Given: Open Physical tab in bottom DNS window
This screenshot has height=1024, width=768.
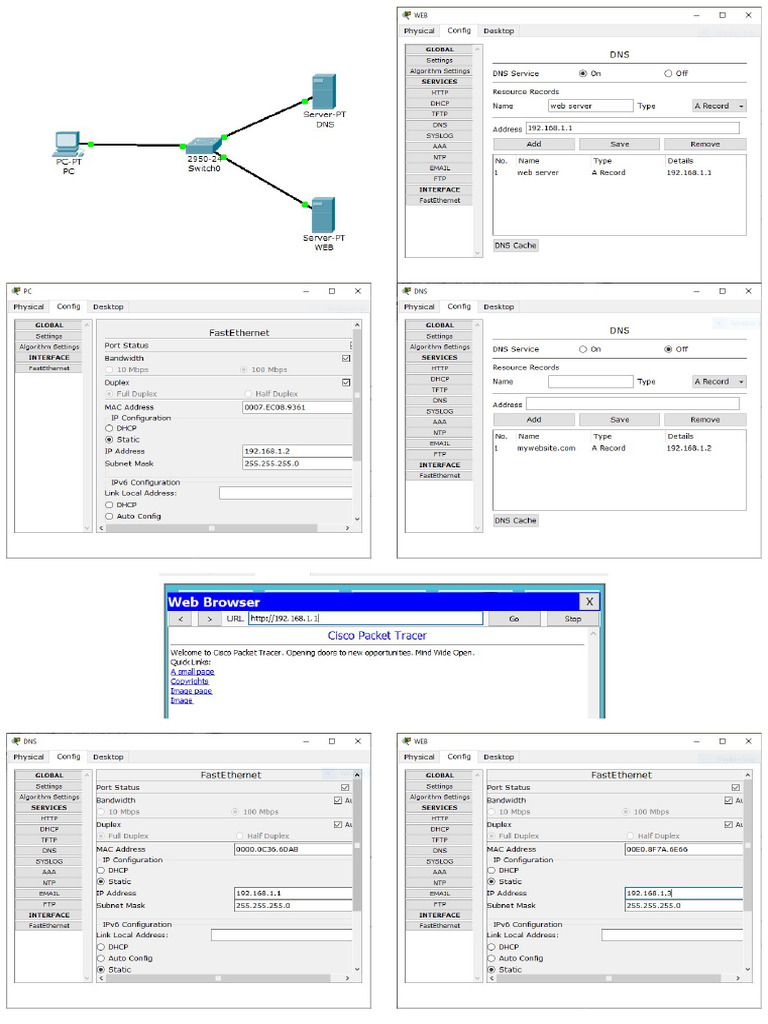Looking at the screenshot, I should click(x=29, y=757).
